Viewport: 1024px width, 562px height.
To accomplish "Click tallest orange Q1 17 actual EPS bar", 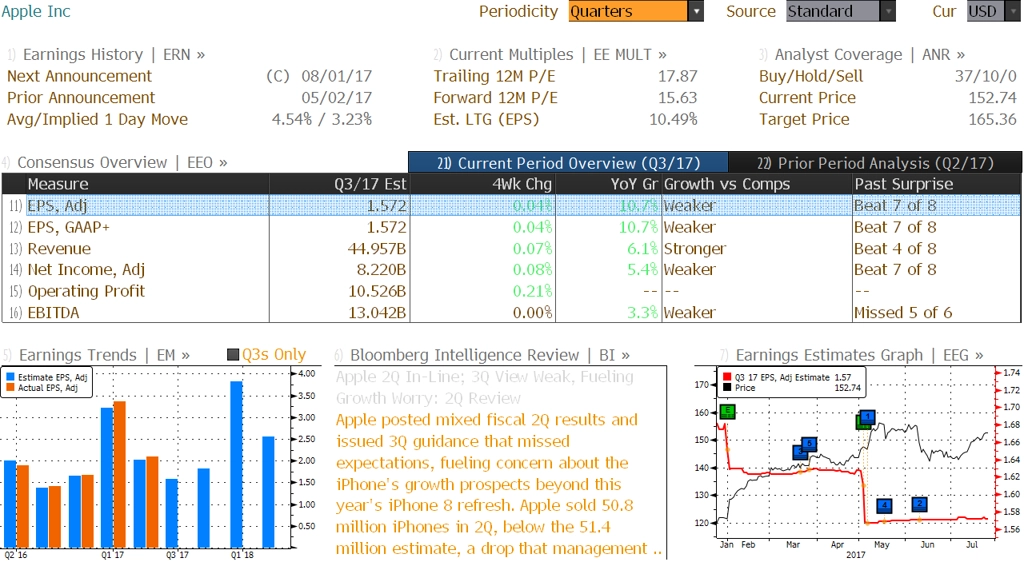I will [x=120, y=475].
